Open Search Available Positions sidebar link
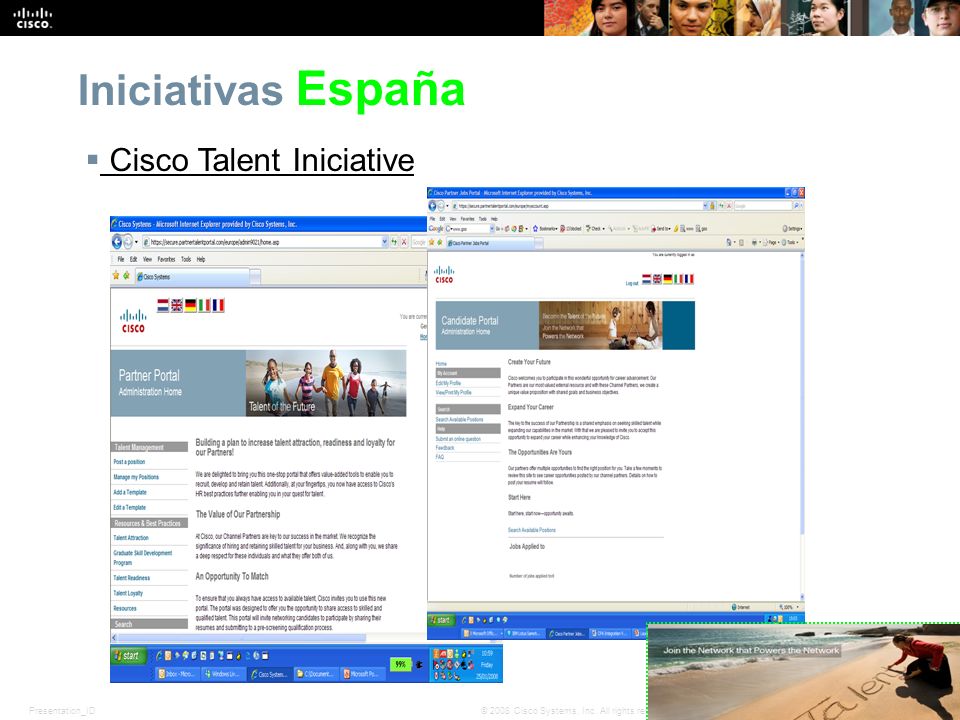The height and width of the screenshot is (720, 960). (x=459, y=419)
